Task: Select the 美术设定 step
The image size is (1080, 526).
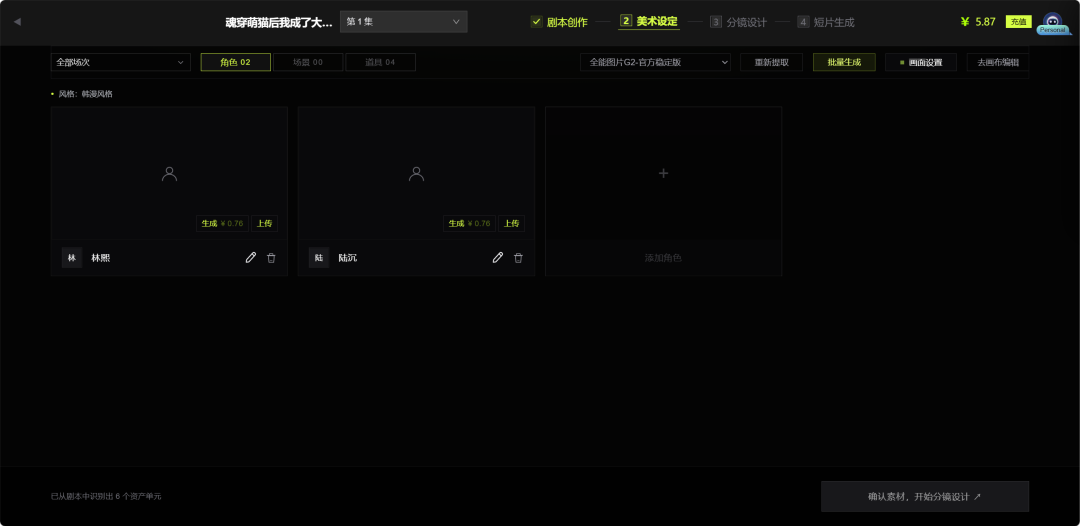Action: coord(649,21)
